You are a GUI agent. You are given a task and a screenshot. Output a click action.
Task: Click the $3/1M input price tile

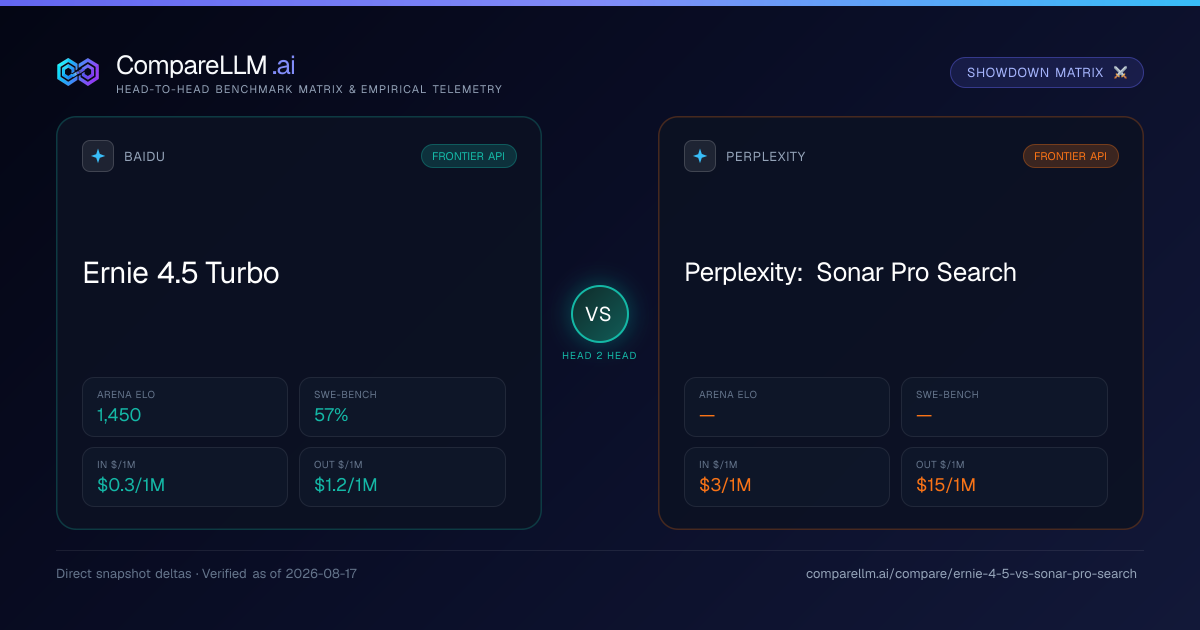point(787,477)
